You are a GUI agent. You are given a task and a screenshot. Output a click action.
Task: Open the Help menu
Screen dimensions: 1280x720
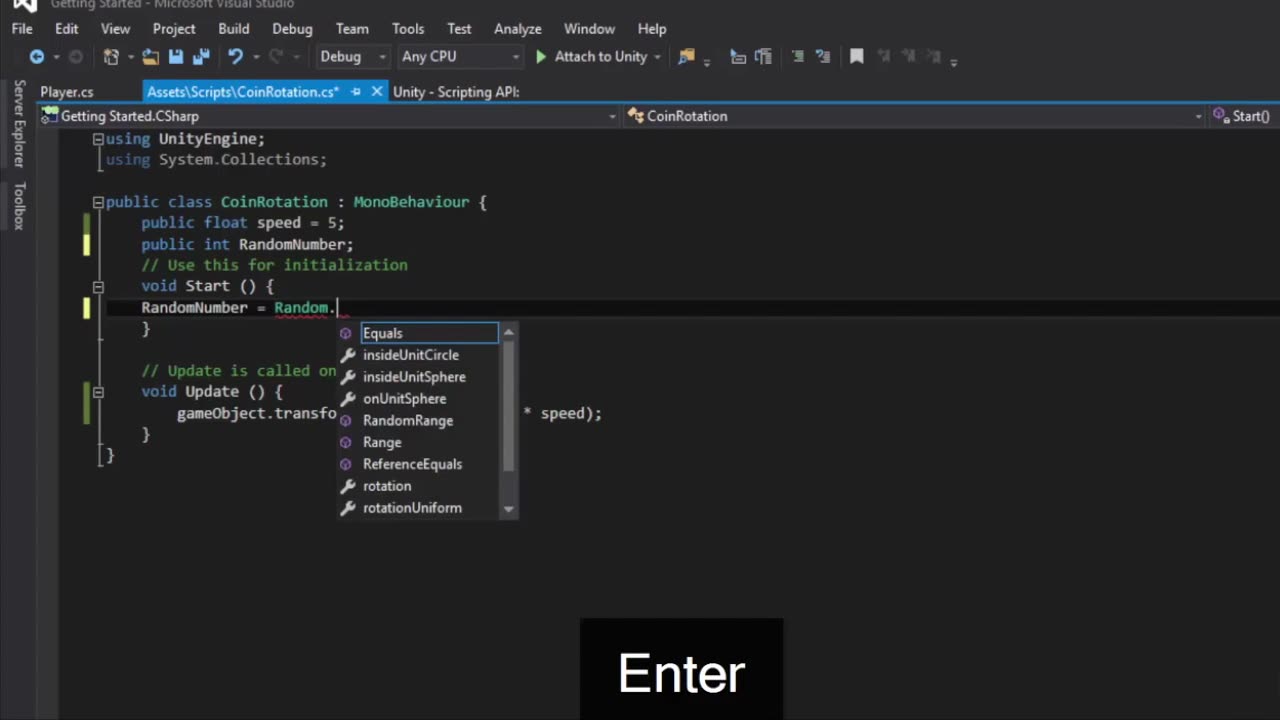[652, 29]
